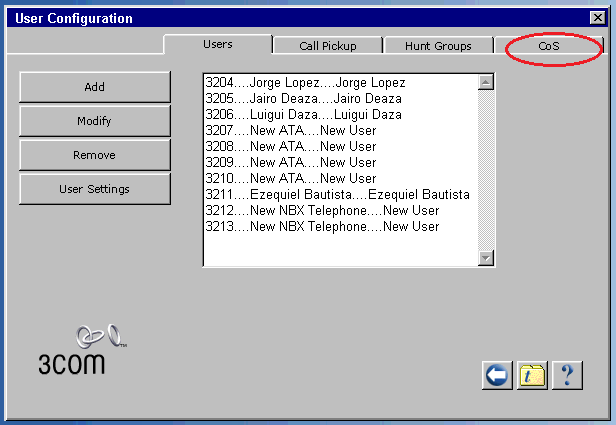Switch to the Hunt Groups tab
This screenshot has width=616, height=425.
[x=438, y=45]
